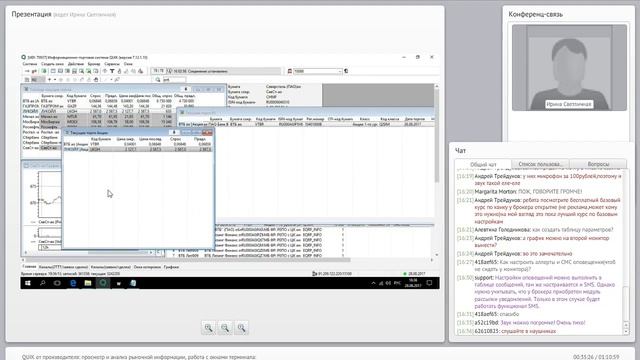
Task: Click the magnifier search icon in QUIK toolbar
Action: point(158,80)
